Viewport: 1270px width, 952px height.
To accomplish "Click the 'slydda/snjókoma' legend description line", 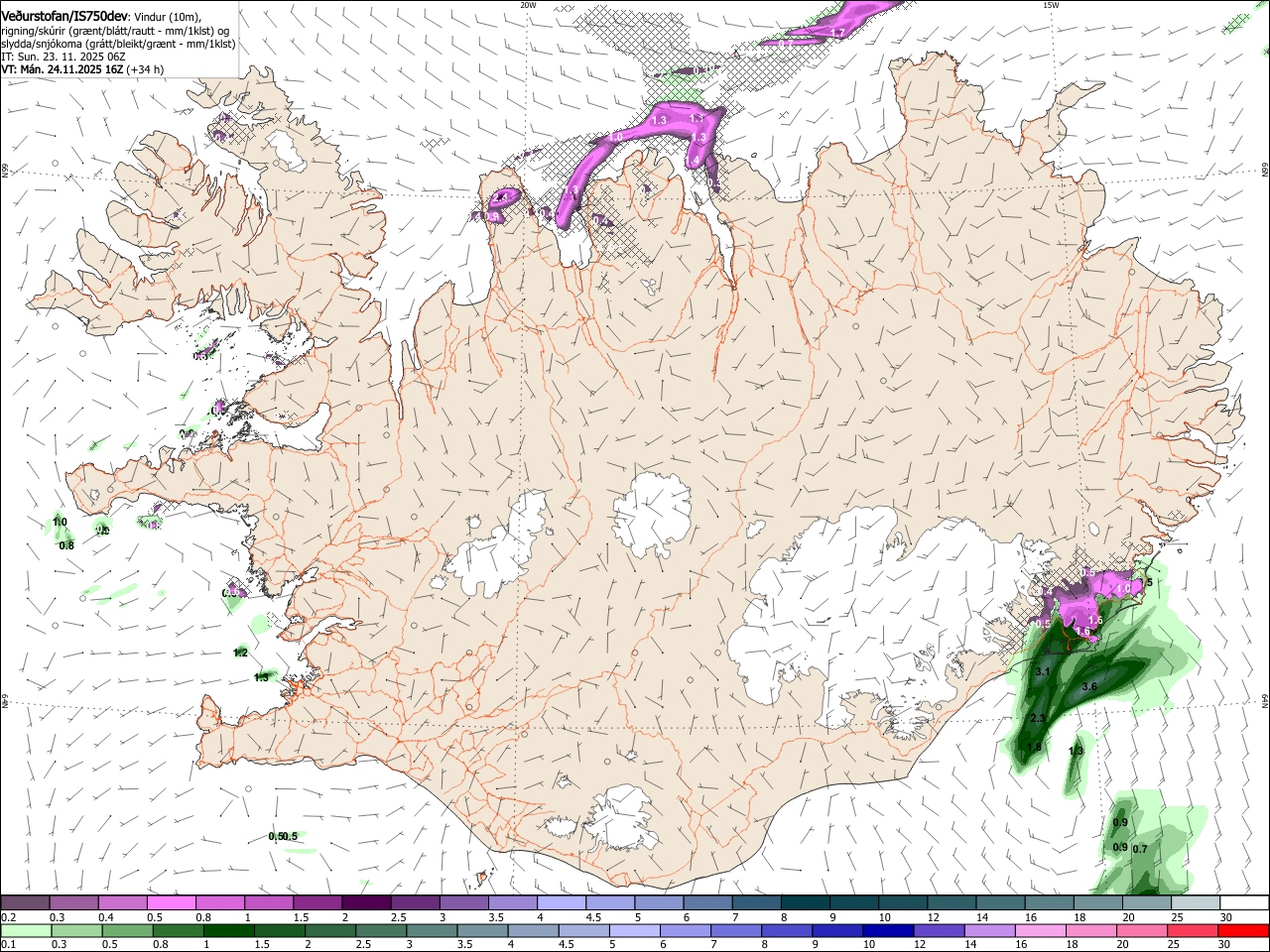I will (118, 44).
